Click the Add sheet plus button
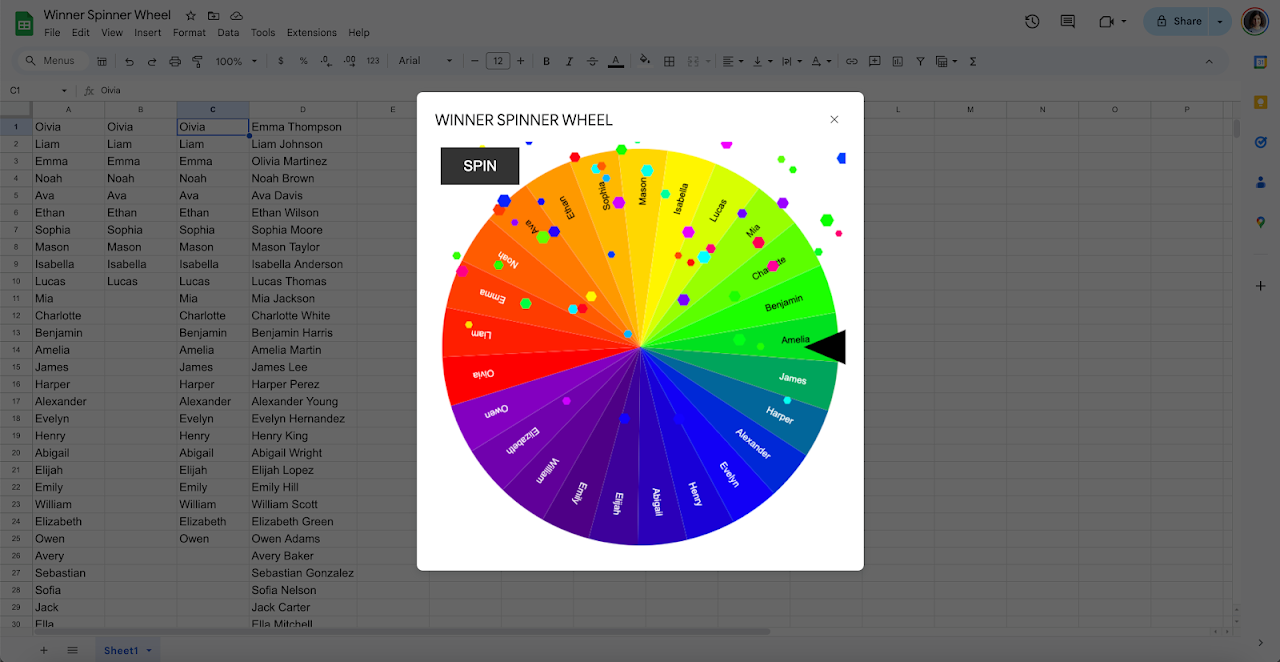Screen dimensions: 1280x662 click(x=43, y=650)
